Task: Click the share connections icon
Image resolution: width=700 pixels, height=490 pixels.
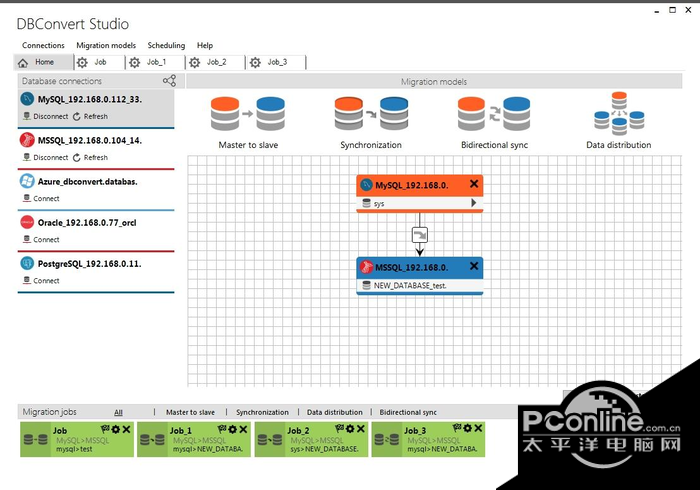Action: (169, 81)
